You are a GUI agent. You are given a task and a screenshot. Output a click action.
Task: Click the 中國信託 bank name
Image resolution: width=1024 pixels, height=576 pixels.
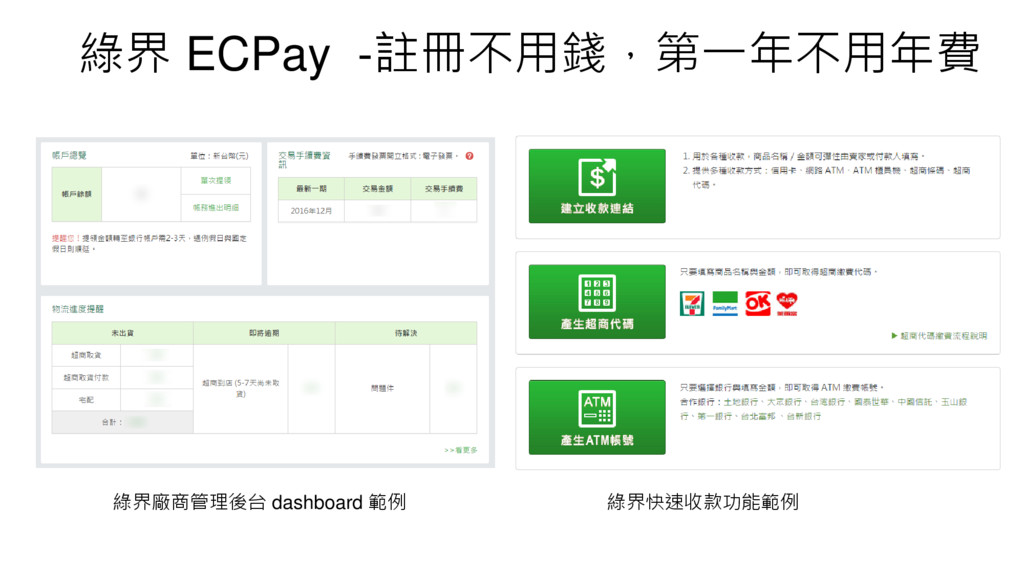tap(914, 402)
